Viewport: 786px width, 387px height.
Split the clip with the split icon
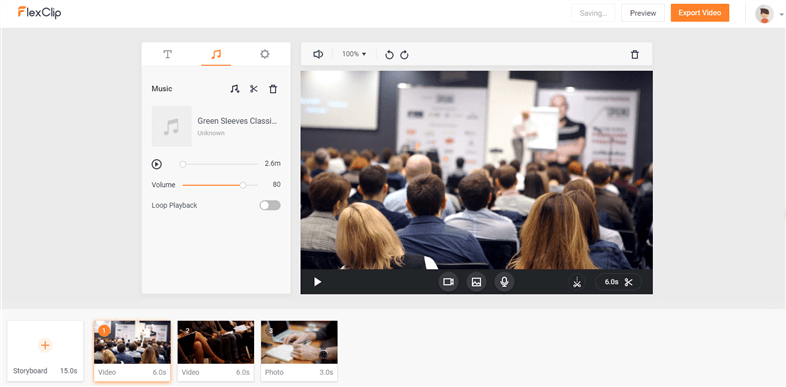pyautogui.click(x=577, y=282)
